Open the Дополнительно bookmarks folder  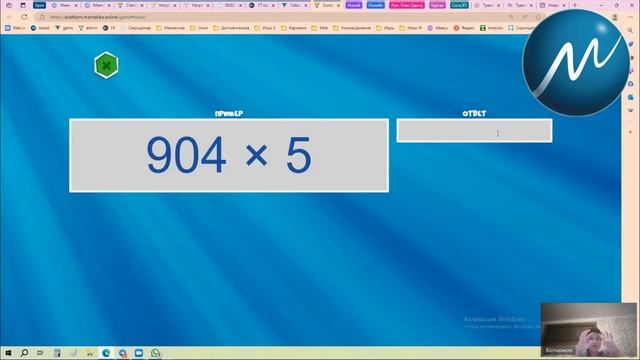(x=231, y=28)
